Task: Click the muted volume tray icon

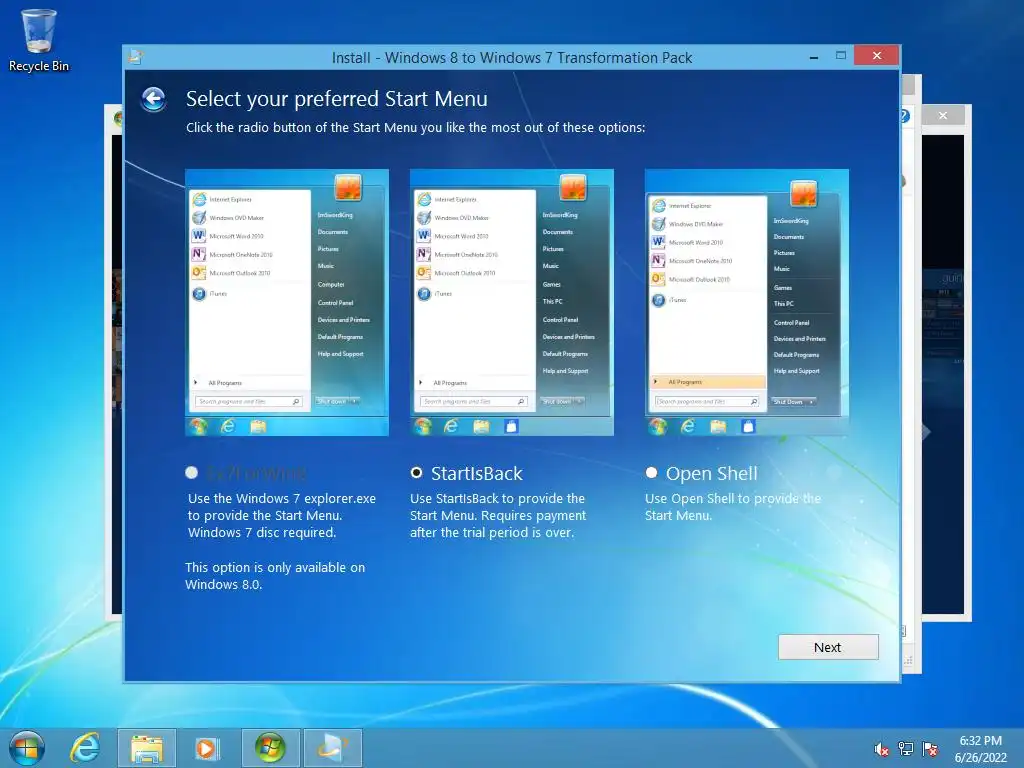Action: [881, 749]
